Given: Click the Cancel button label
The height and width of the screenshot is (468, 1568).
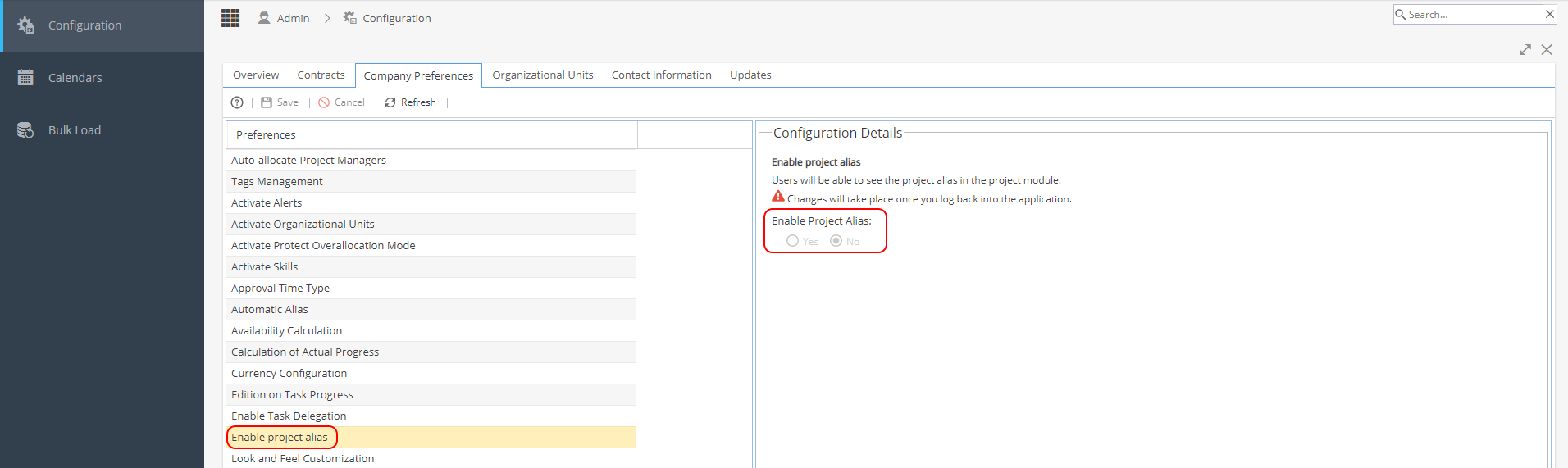Looking at the screenshot, I should (349, 102).
